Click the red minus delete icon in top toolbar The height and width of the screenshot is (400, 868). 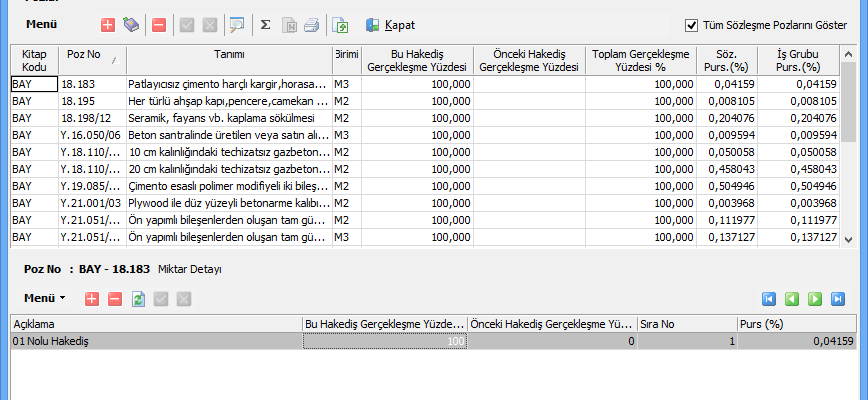[x=159, y=24]
